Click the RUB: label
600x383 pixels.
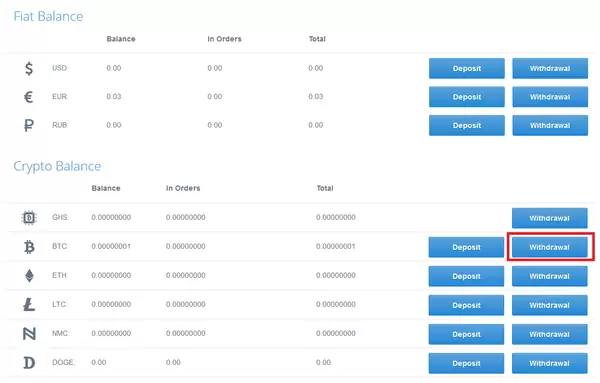click(60, 125)
